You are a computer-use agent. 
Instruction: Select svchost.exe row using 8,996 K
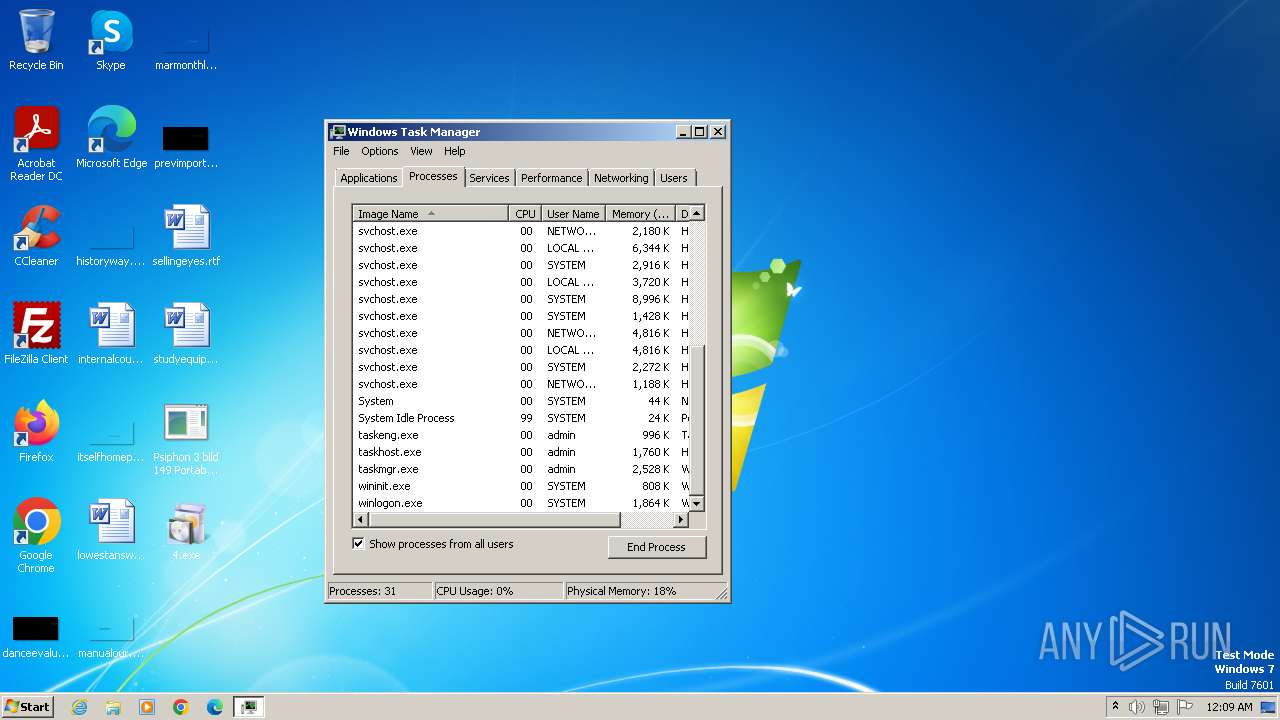coord(521,299)
